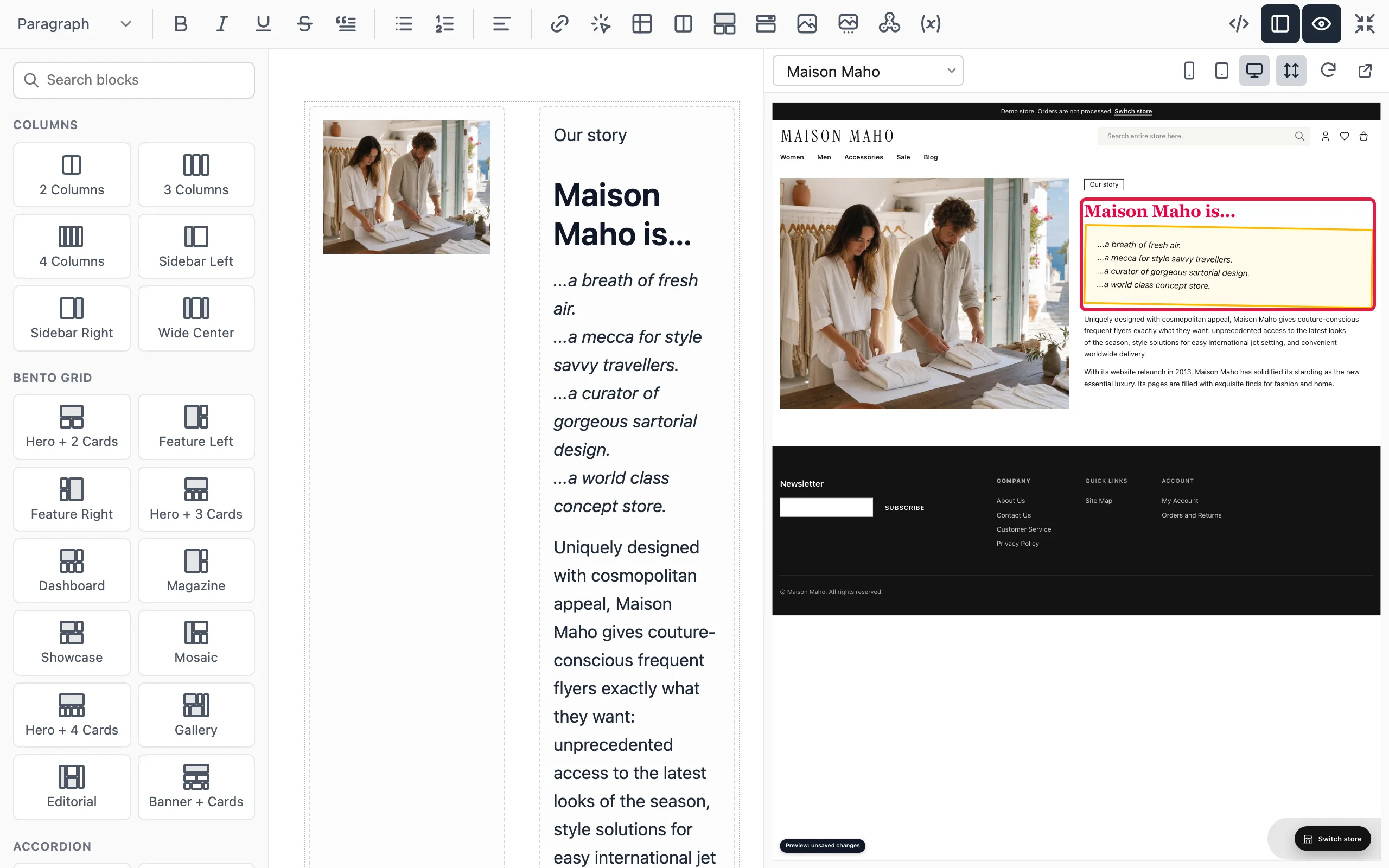Image resolution: width=1389 pixels, height=868 pixels.
Task: Toggle bold formatting
Action: tap(180, 23)
